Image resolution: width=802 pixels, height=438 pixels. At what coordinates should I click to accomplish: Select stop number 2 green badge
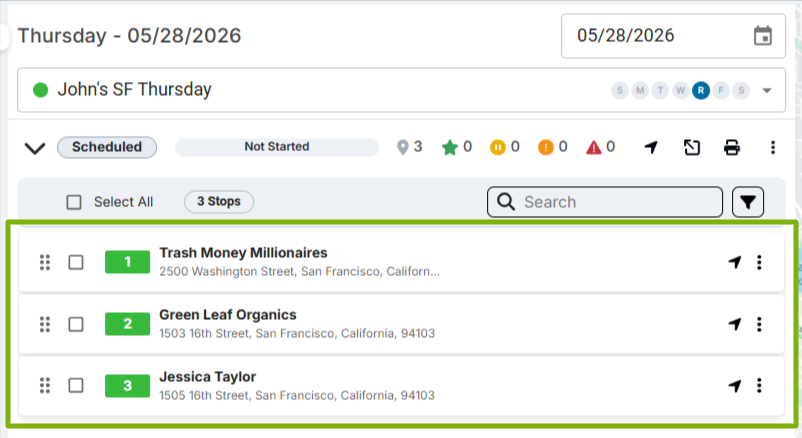coord(127,324)
